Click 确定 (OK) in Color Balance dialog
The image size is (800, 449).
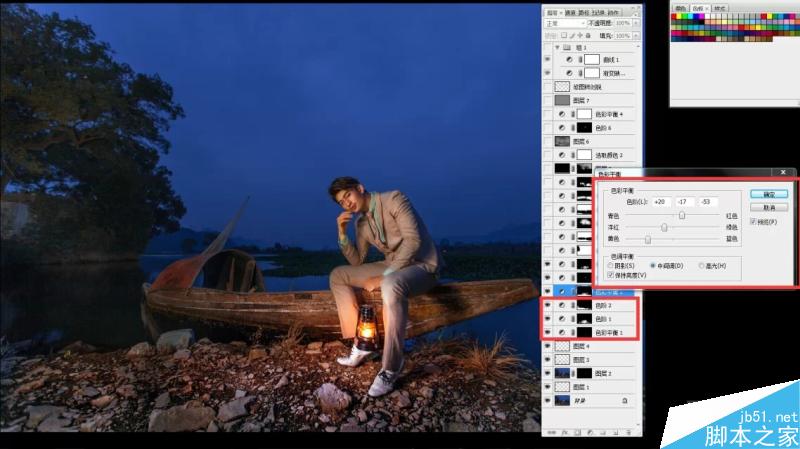769,194
